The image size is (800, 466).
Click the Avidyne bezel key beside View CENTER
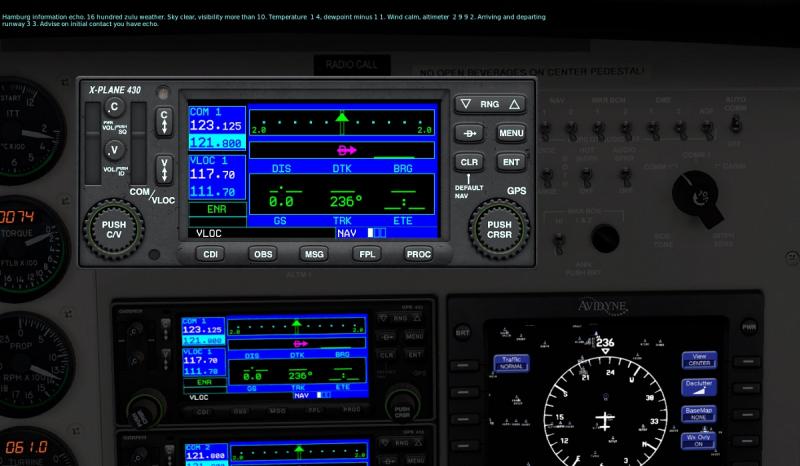(747, 362)
